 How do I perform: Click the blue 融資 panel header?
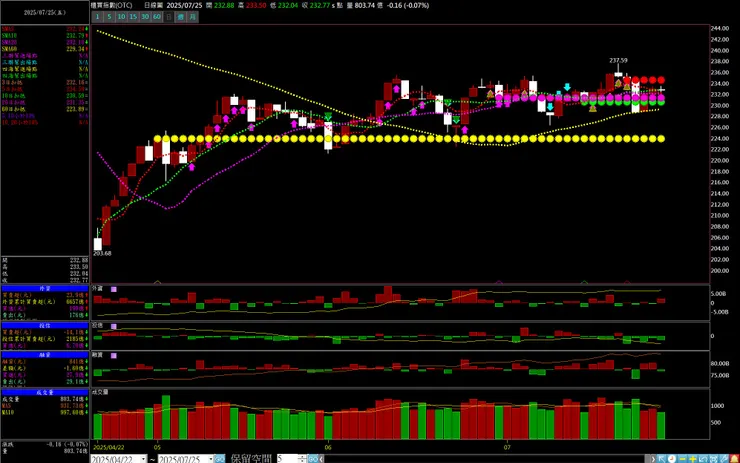(45, 355)
